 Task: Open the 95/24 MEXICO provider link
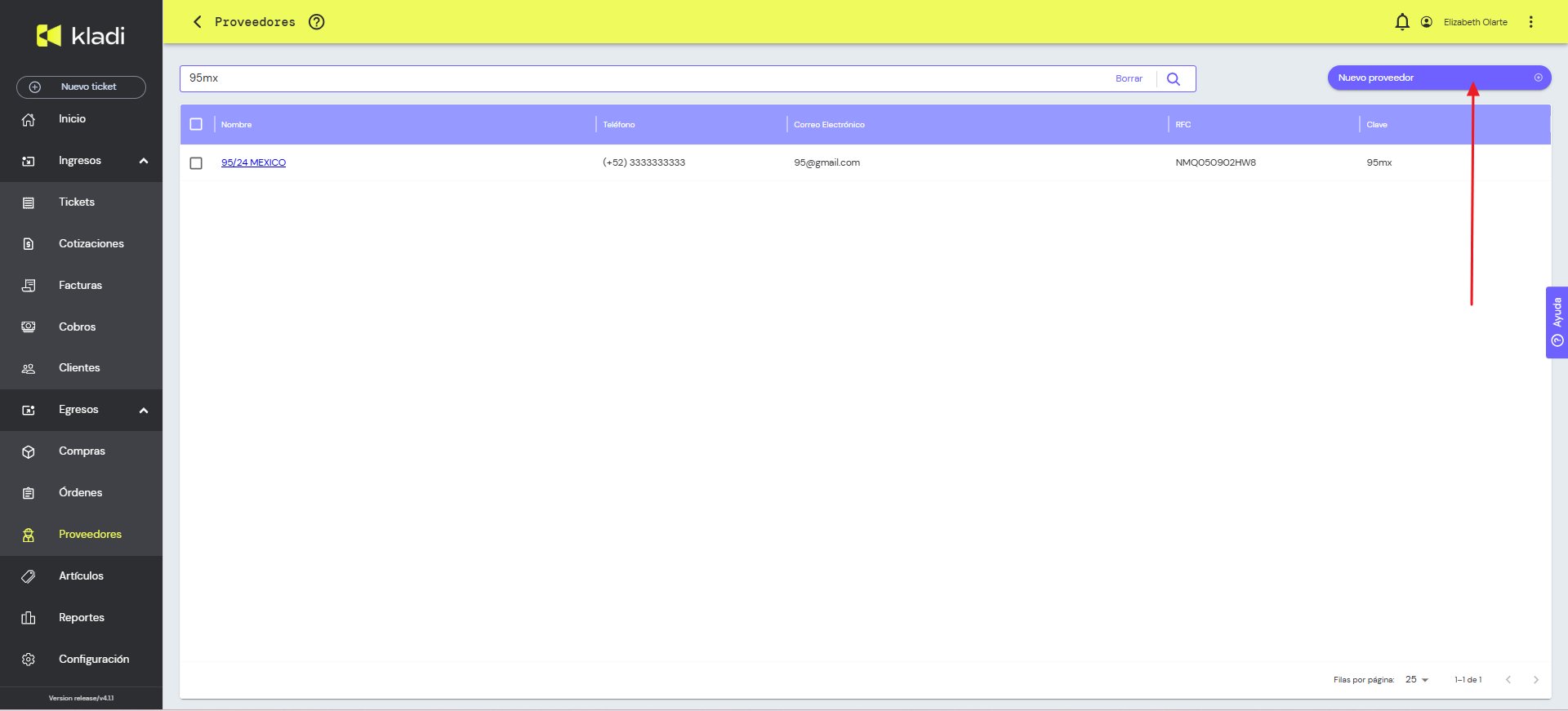pos(253,162)
